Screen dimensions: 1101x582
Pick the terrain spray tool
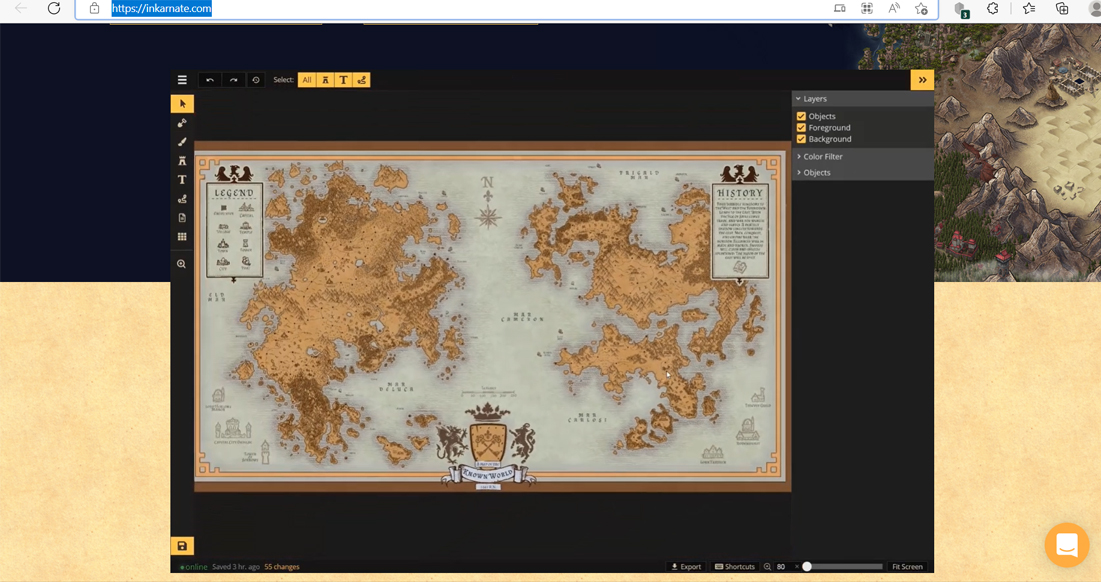pos(182,122)
